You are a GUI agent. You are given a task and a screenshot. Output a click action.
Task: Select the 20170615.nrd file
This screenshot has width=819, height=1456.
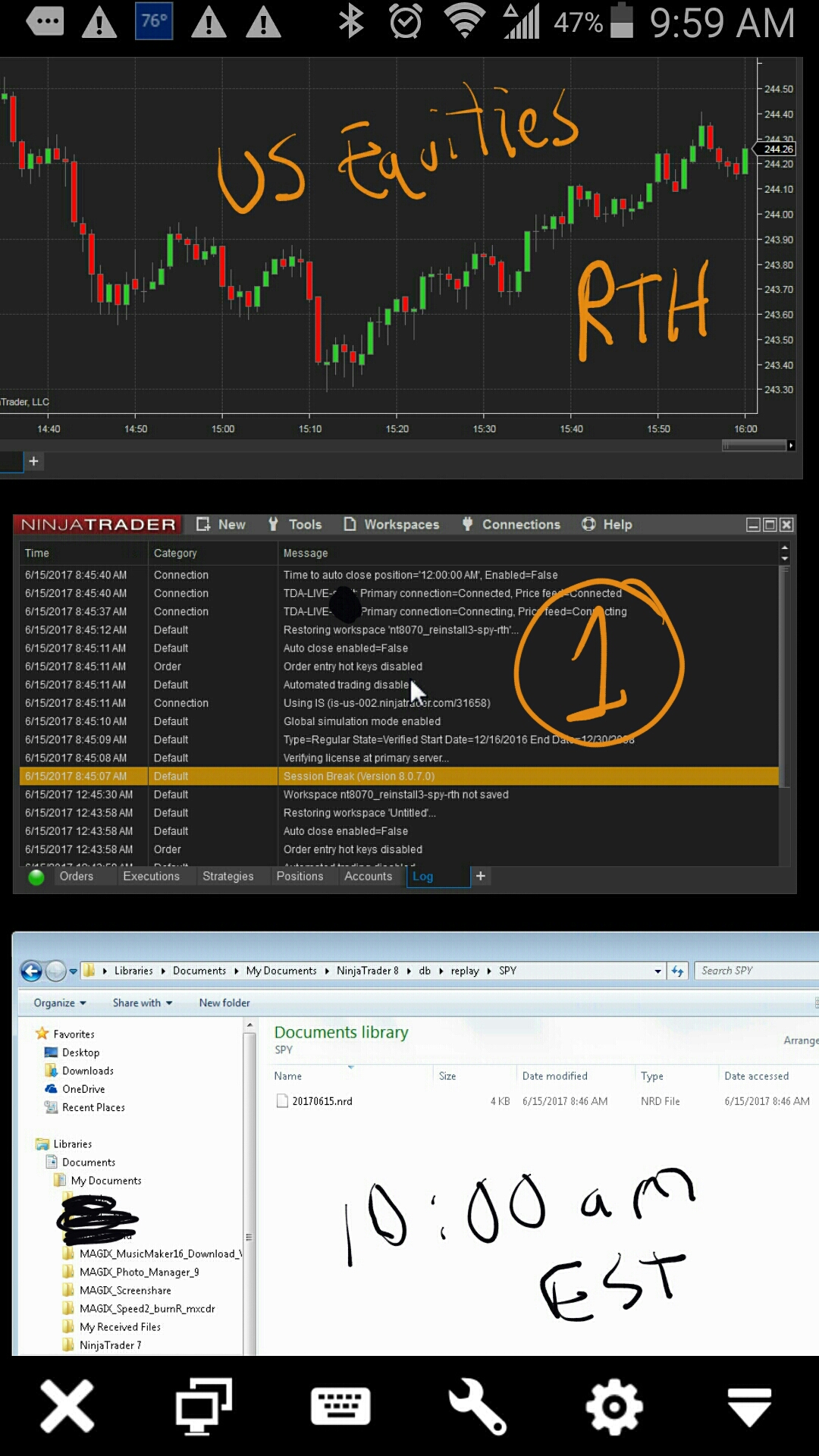pos(322,1101)
